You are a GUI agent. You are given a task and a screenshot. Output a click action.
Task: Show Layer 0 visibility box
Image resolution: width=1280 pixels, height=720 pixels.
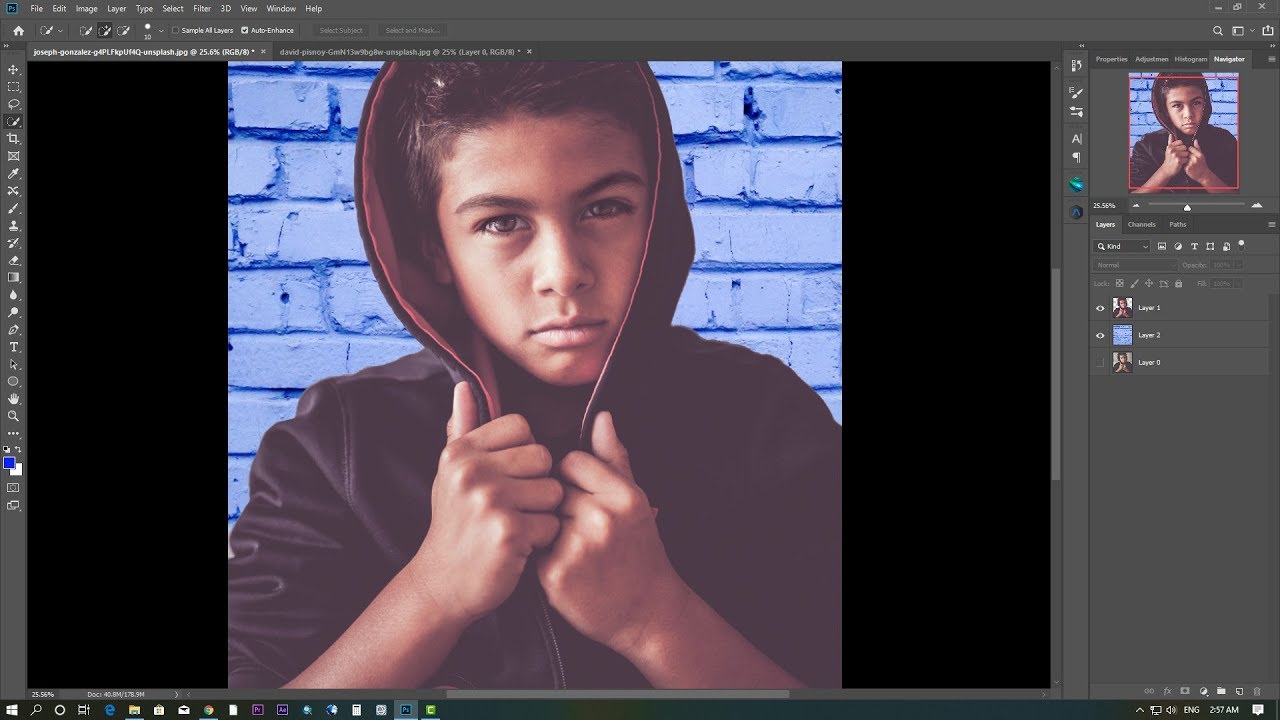click(x=1101, y=362)
